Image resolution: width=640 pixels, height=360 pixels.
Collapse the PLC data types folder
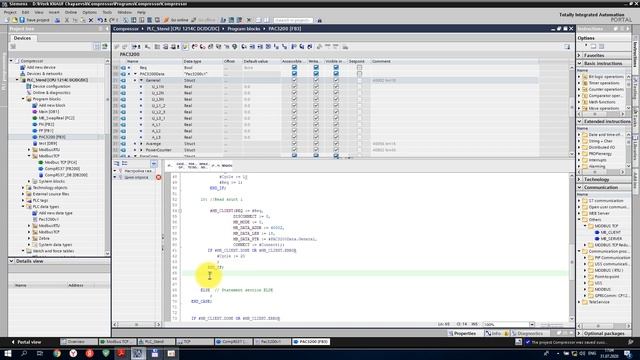[x=23, y=207]
